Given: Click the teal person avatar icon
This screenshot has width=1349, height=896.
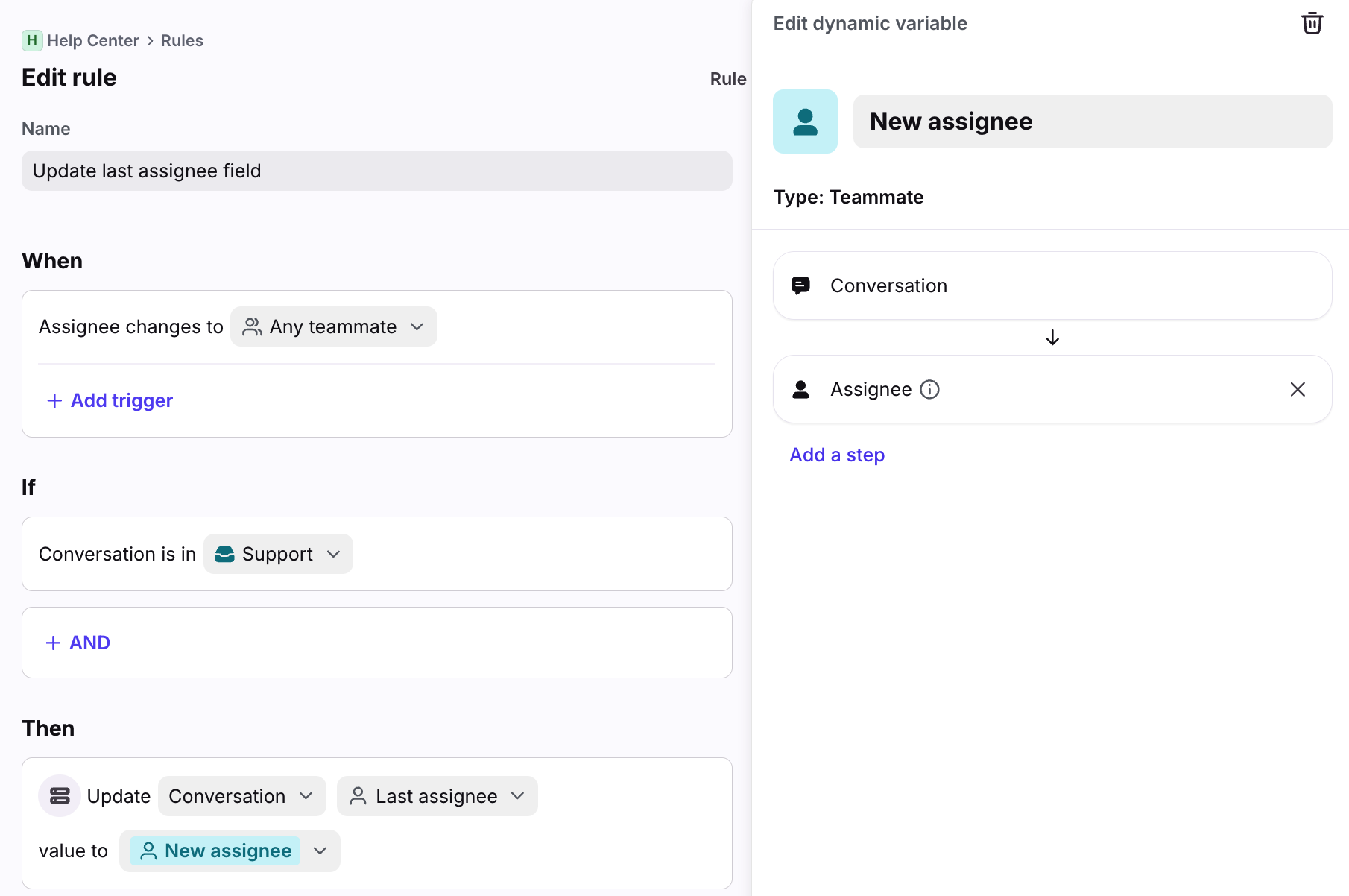Looking at the screenshot, I should point(805,122).
